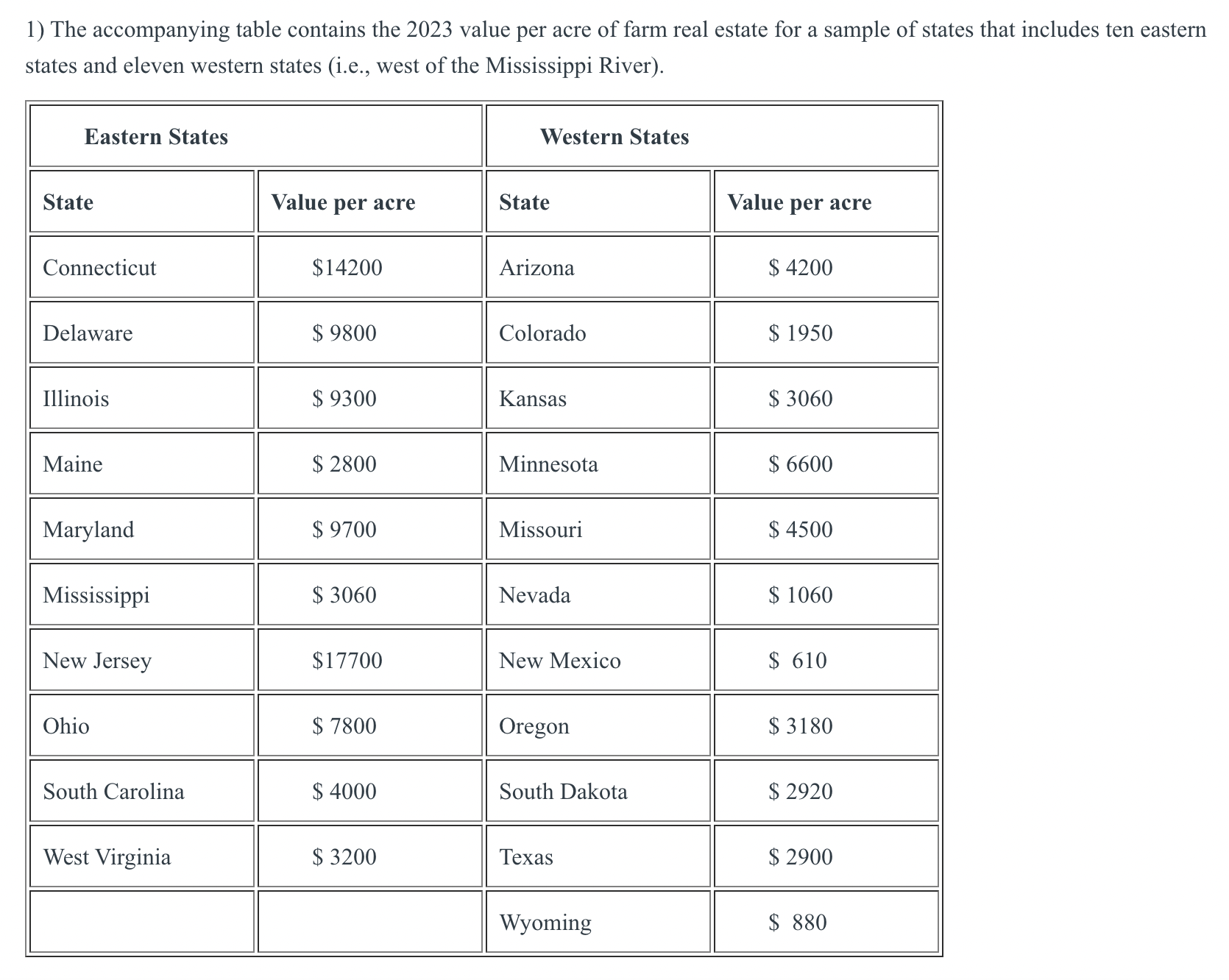Click the $14200 value cell
Viewport: 1229px width, 980px height.
370,267
